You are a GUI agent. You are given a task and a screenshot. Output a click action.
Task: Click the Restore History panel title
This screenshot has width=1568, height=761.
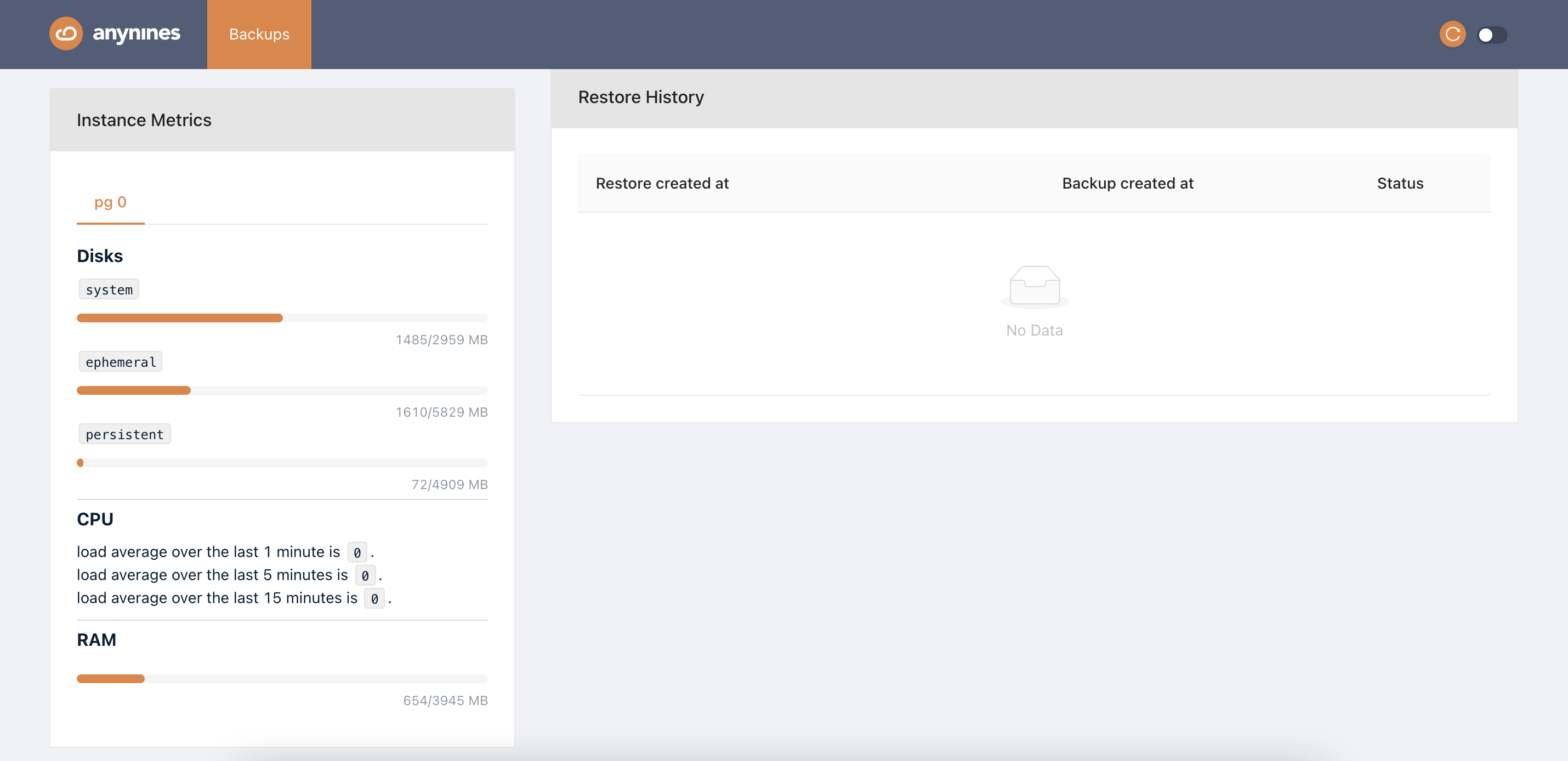coord(641,98)
